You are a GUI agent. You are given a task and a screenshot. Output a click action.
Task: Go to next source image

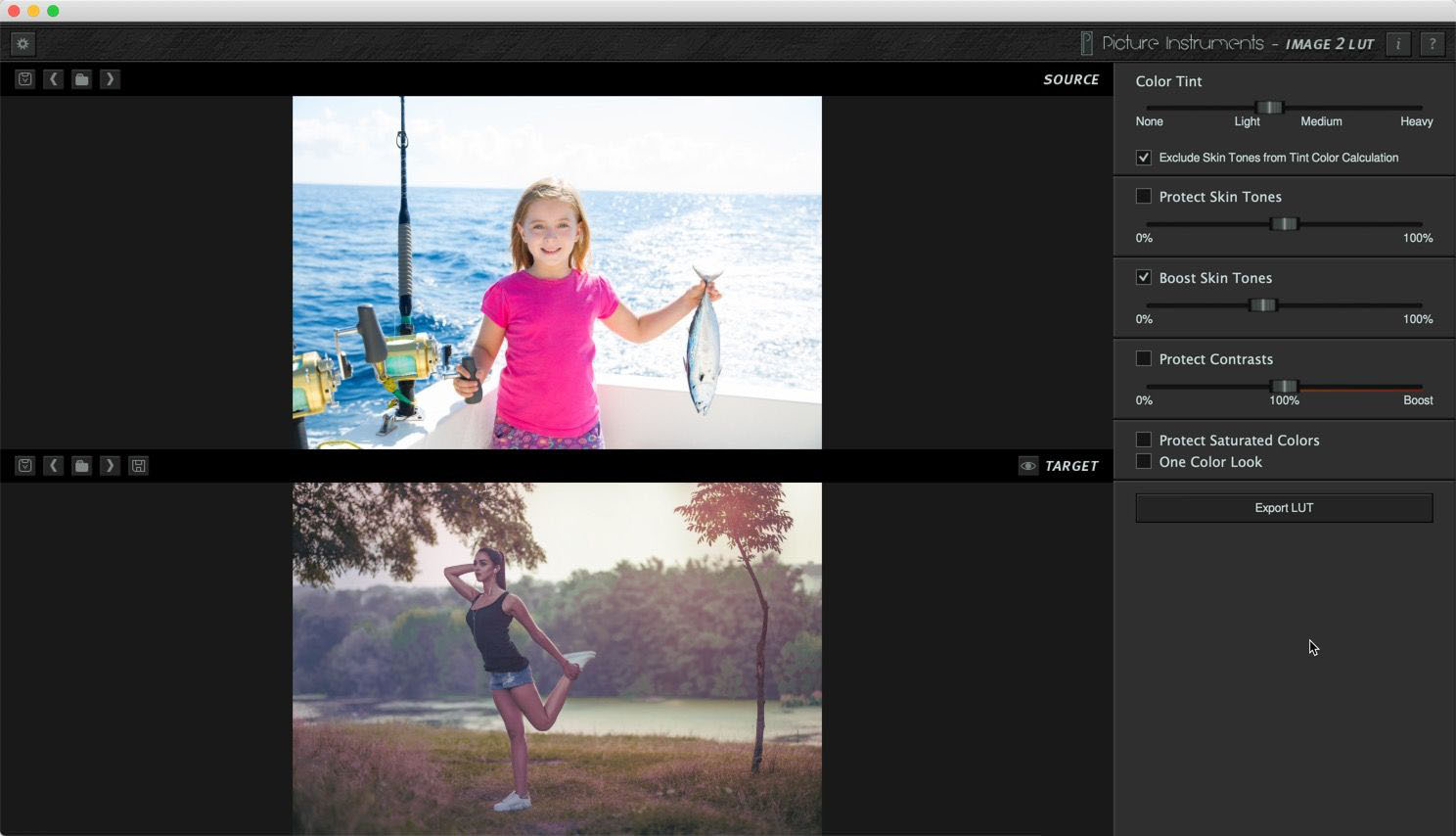(x=110, y=79)
